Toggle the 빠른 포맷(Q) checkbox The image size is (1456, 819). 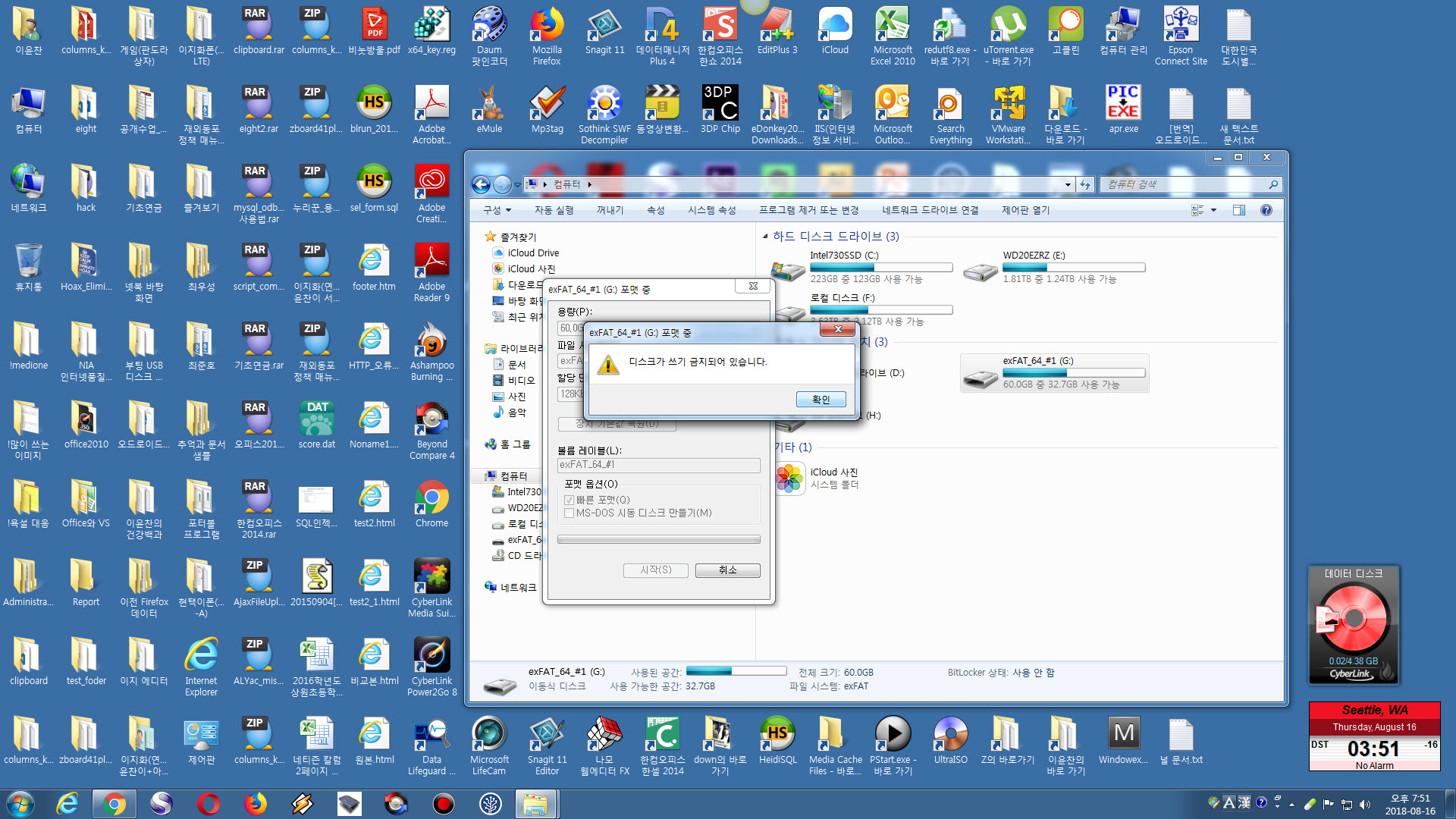point(569,500)
